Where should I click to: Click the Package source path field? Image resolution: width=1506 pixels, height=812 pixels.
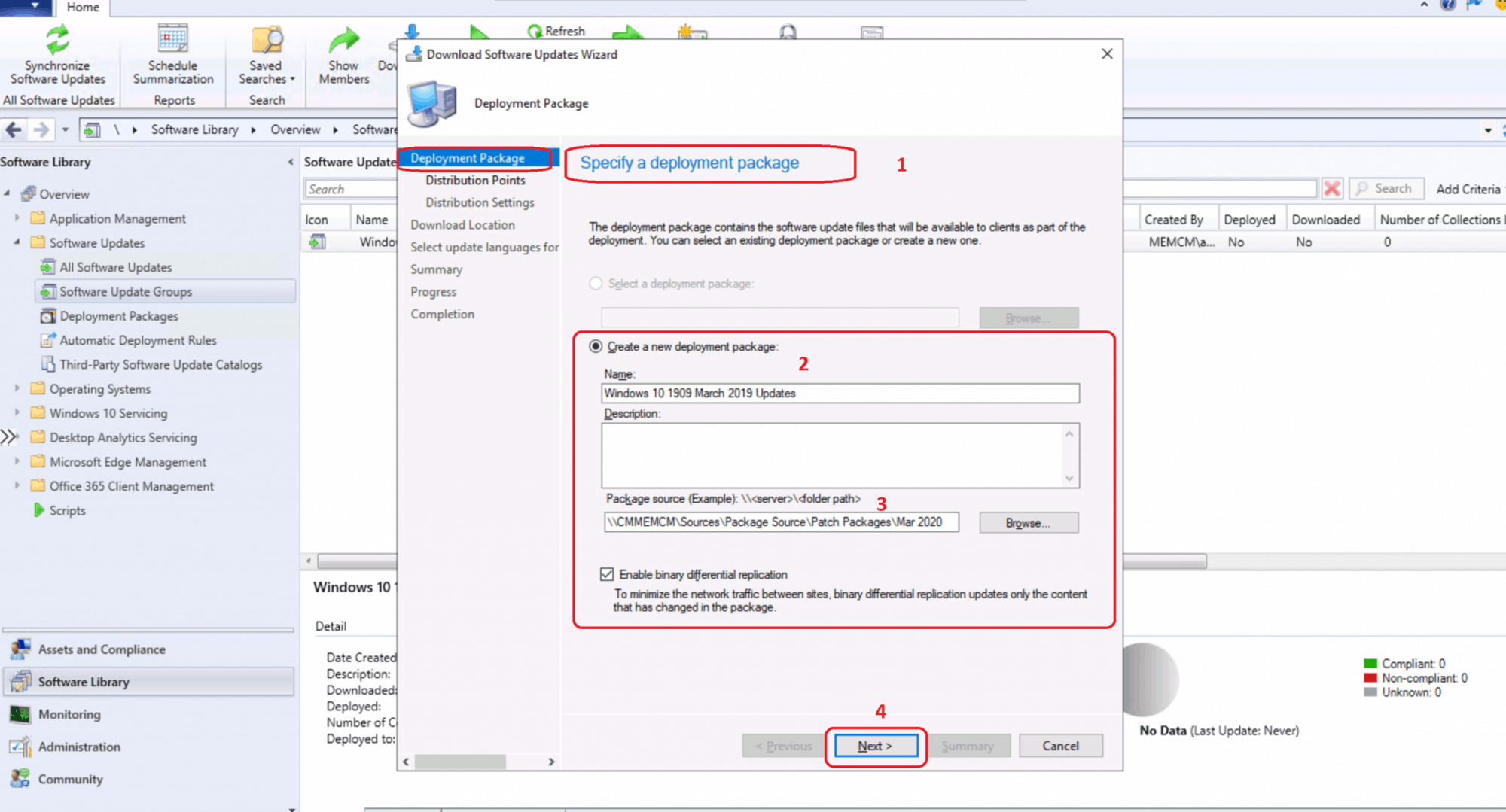781,522
